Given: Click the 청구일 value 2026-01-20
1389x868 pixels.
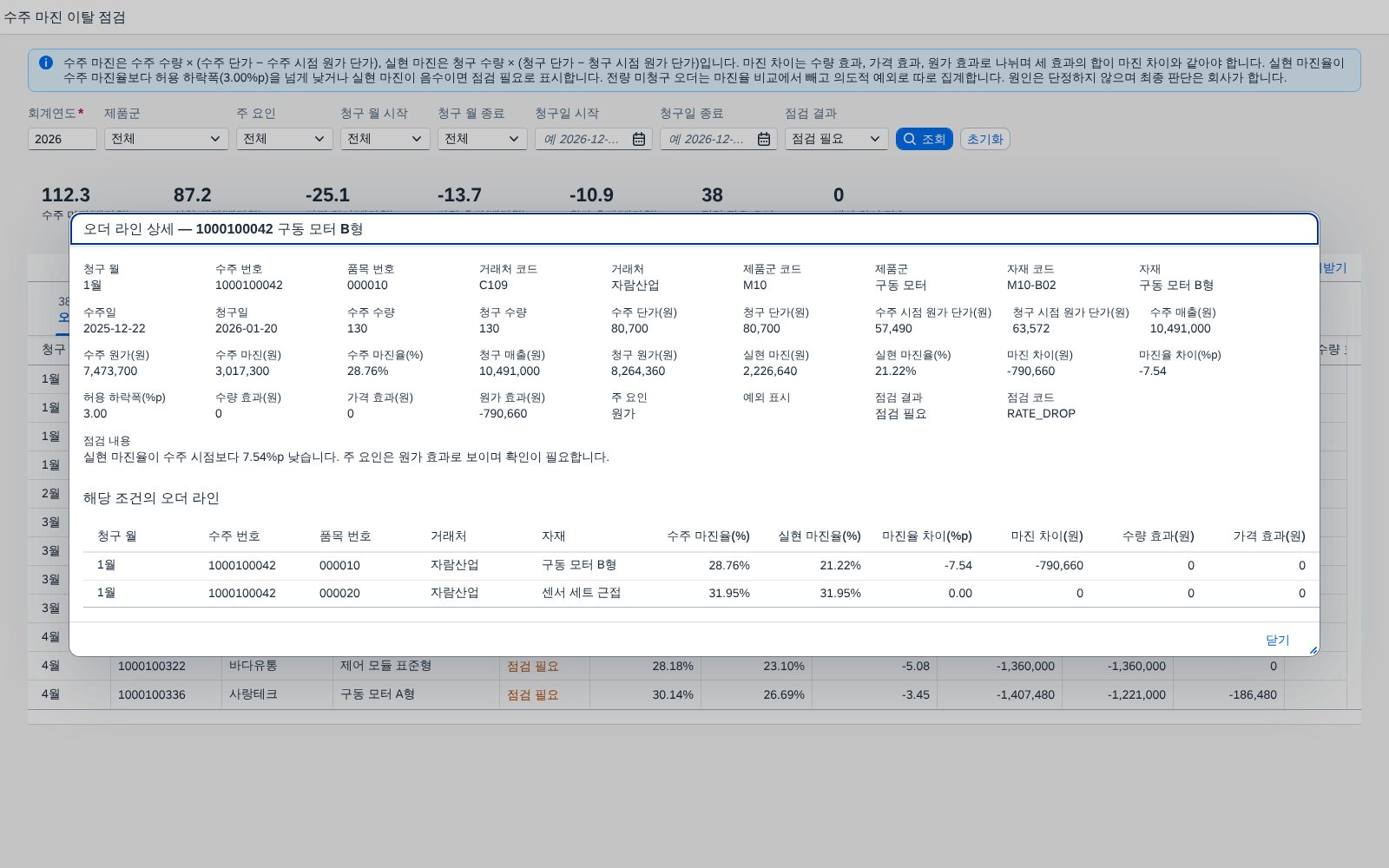Looking at the screenshot, I should point(247,328).
